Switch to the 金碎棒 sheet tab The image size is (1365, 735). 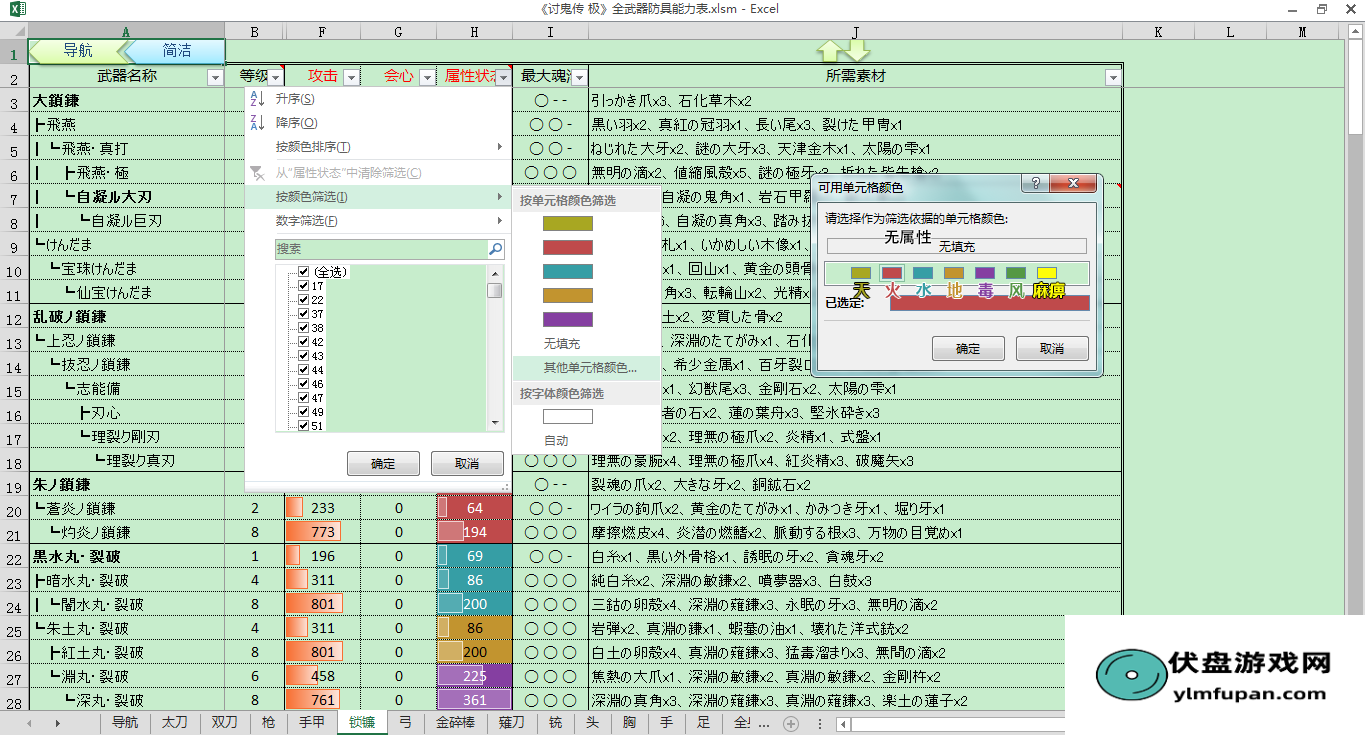click(x=455, y=722)
